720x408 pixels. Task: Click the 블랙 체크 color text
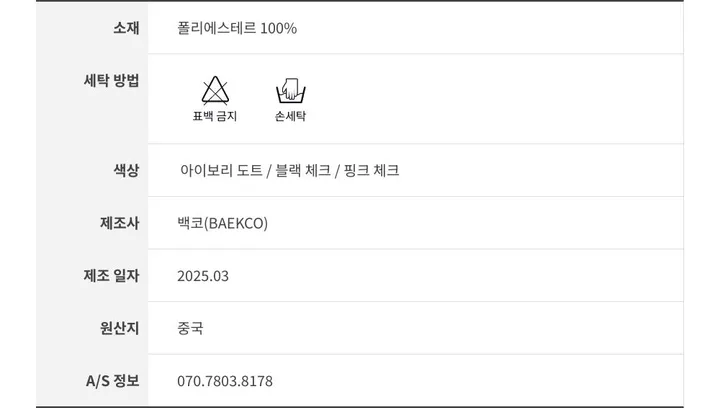[x=303, y=171]
